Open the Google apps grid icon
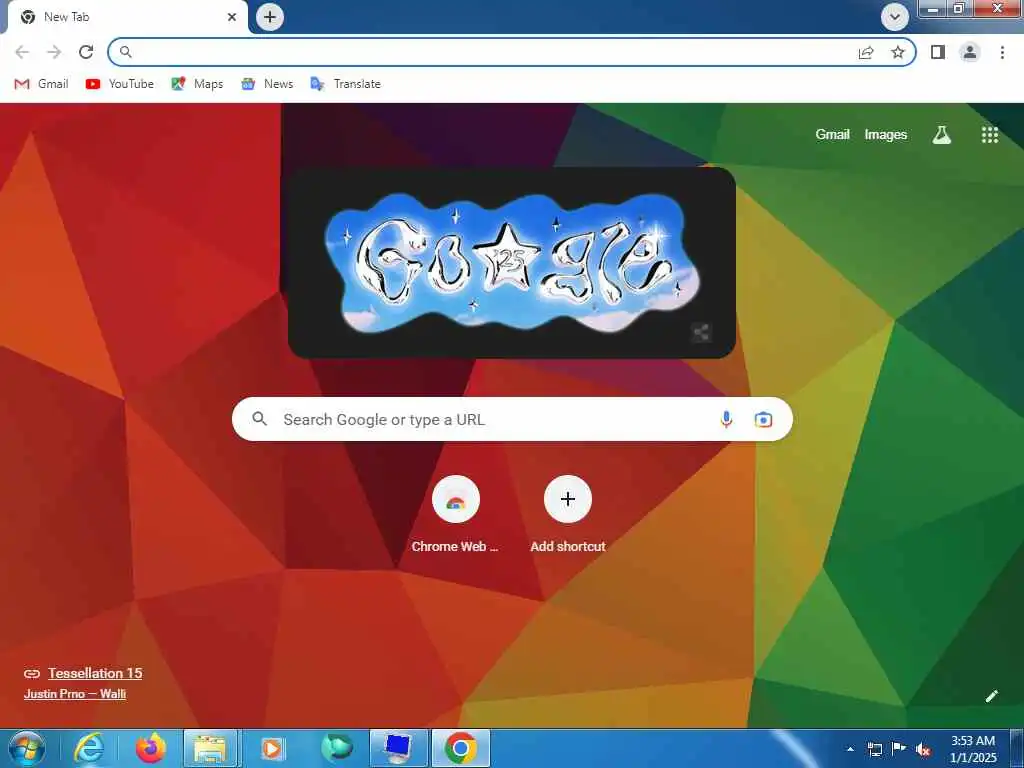The height and width of the screenshot is (768, 1024). [990, 135]
